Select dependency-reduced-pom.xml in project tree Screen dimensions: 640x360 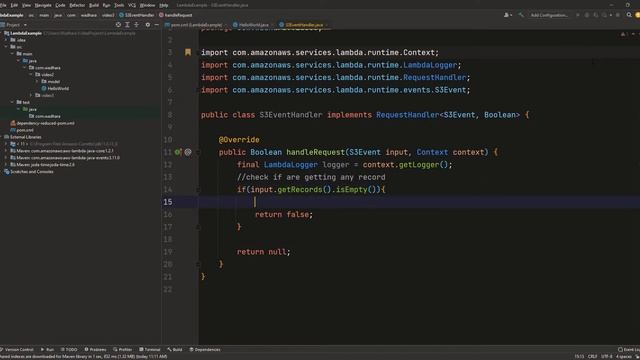(x=42, y=123)
